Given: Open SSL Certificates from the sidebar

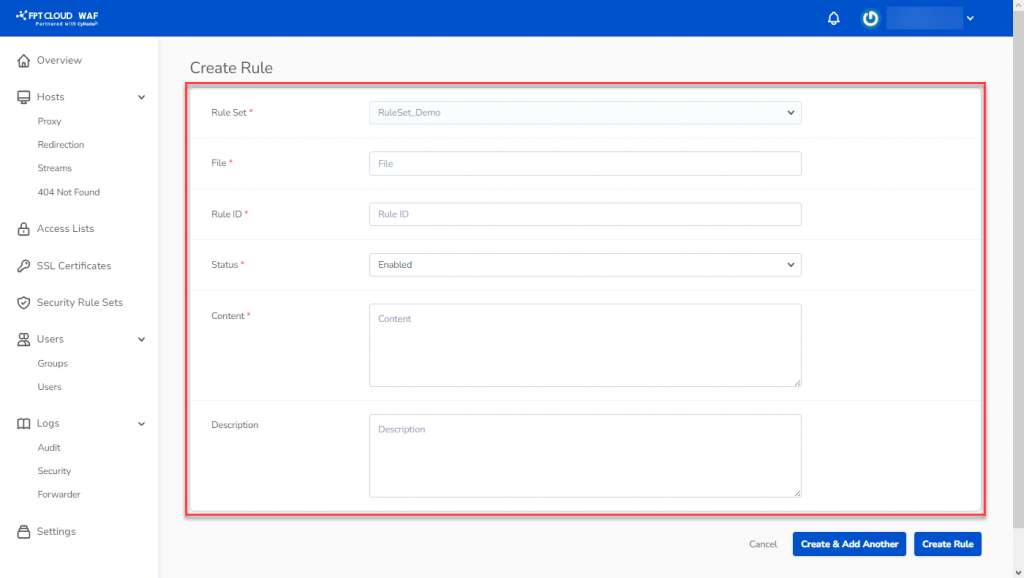Looking at the screenshot, I should coord(22,265).
